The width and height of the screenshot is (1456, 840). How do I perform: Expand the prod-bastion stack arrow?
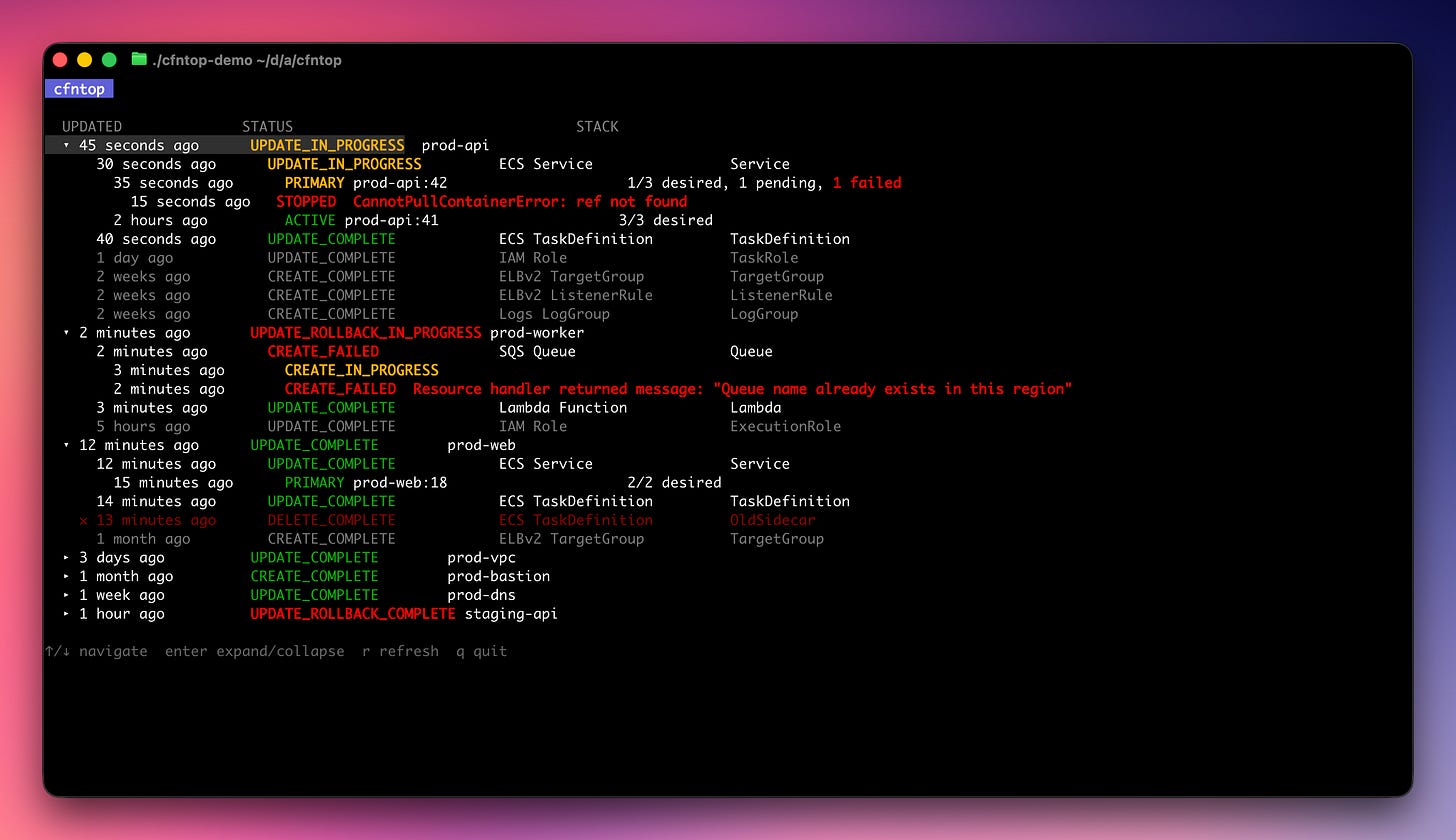click(67, 577)
